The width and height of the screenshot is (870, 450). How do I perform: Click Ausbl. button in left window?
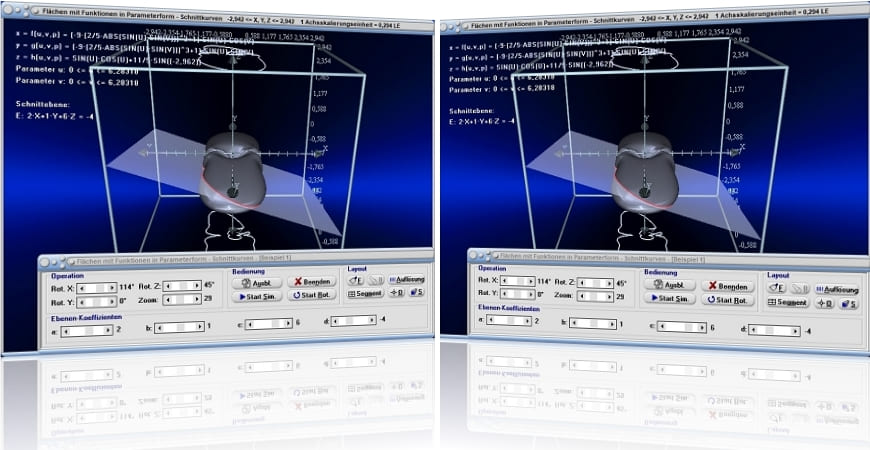point(257,282)
